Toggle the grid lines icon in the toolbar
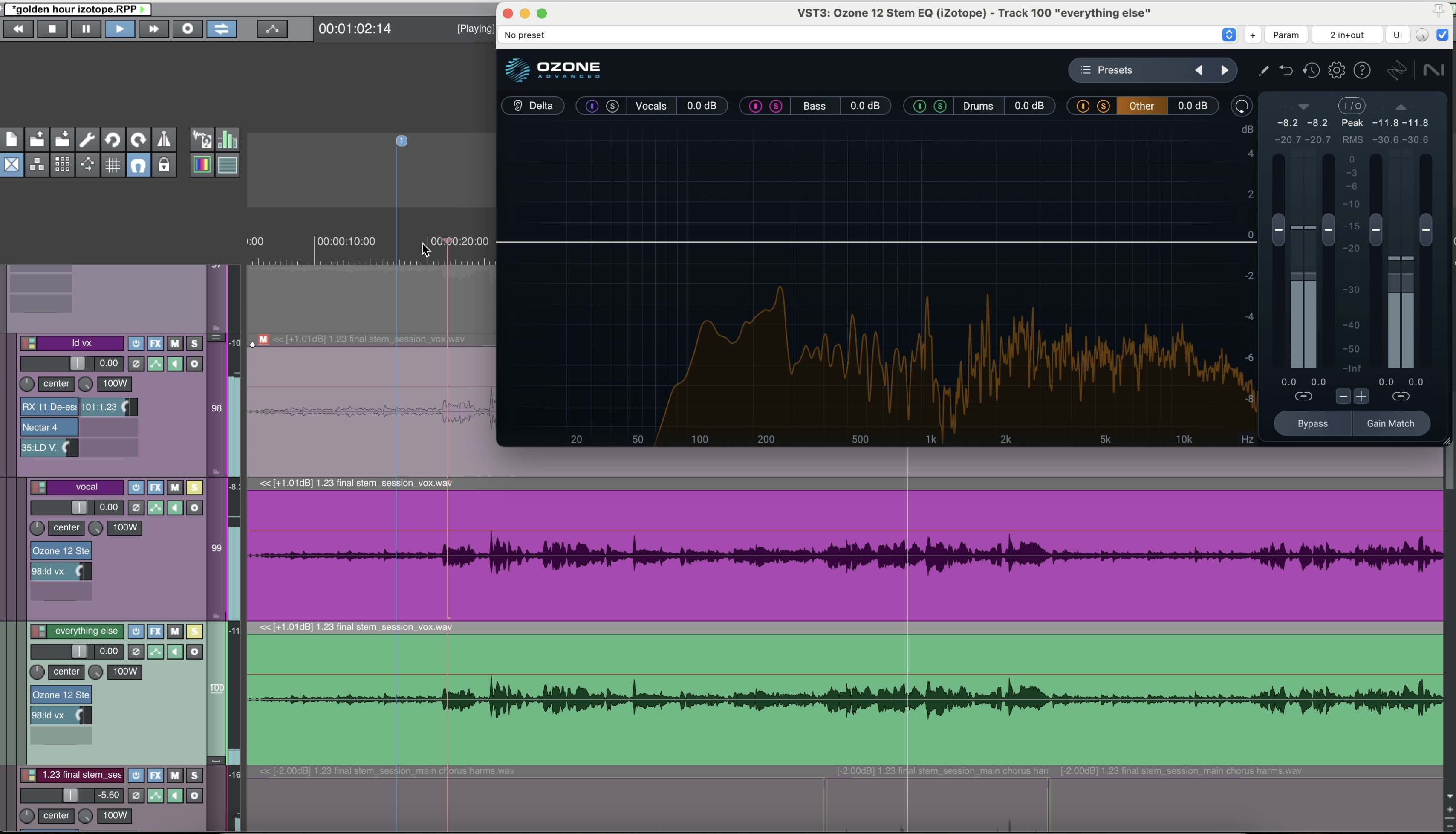This screenshot has width=1456, height=834. point(112,165)
